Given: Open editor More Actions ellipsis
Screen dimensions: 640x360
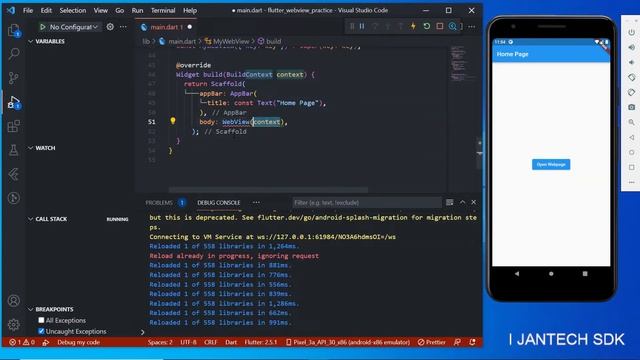Looking at the screenshot, I should coord(471,27).
